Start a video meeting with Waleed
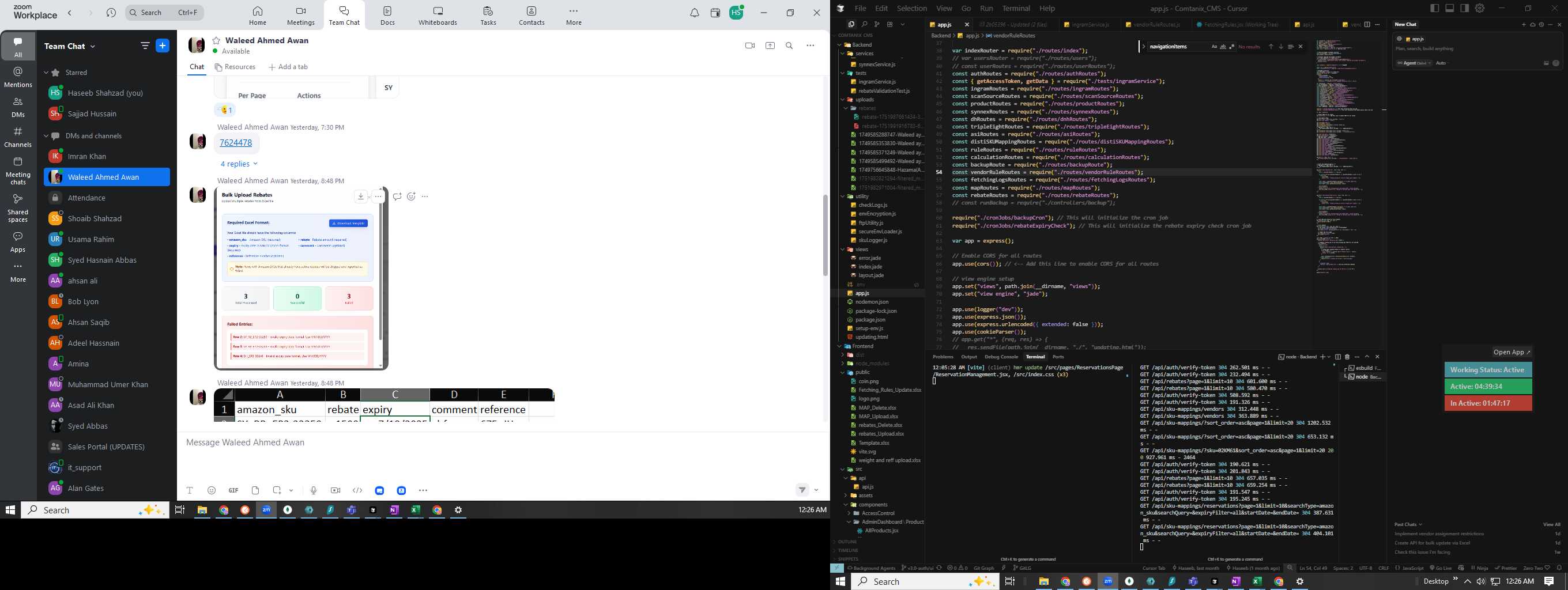 point(749,46)
